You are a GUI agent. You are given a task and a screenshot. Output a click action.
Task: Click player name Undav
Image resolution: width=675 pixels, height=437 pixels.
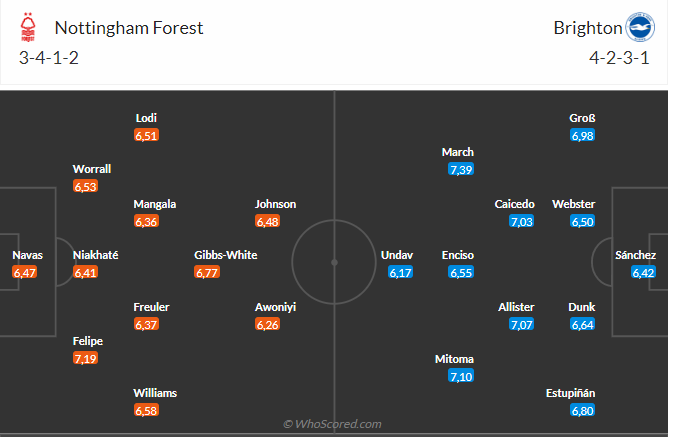[396, 255]
